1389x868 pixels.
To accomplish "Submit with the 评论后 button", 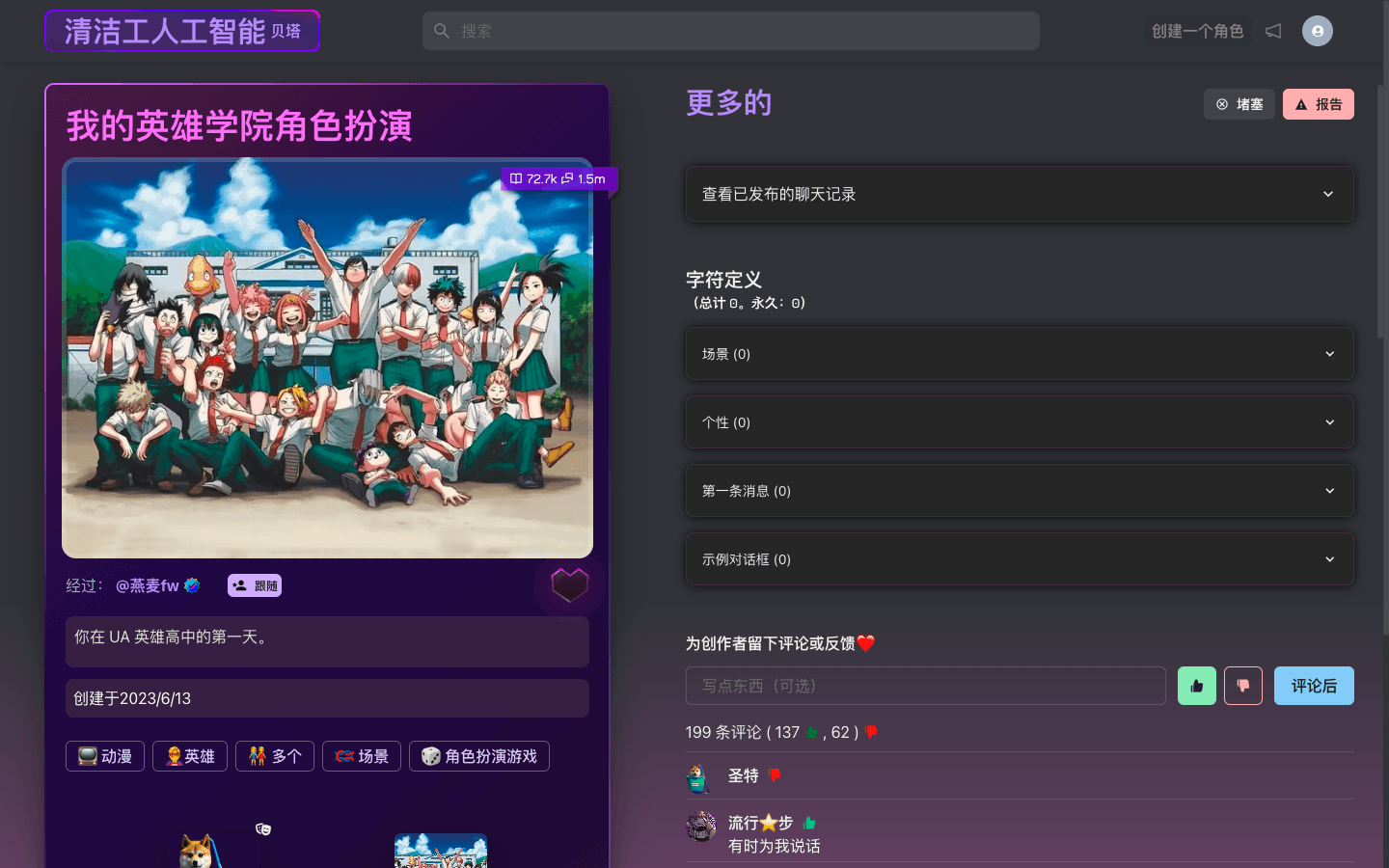I will pyautogui.click(x=1314, y=686).
